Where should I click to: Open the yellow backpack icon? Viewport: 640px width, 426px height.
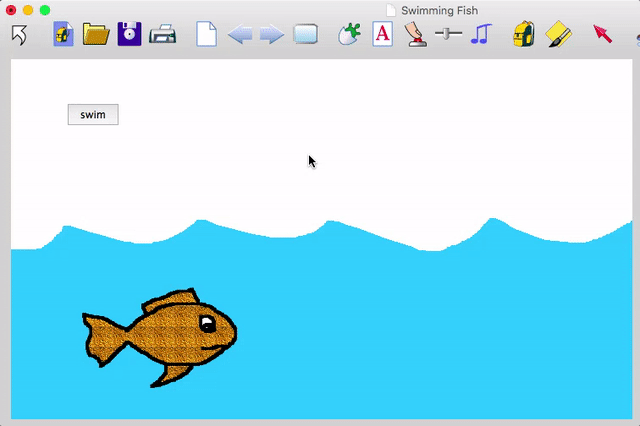pyautogui.click(x=524, y=34)
